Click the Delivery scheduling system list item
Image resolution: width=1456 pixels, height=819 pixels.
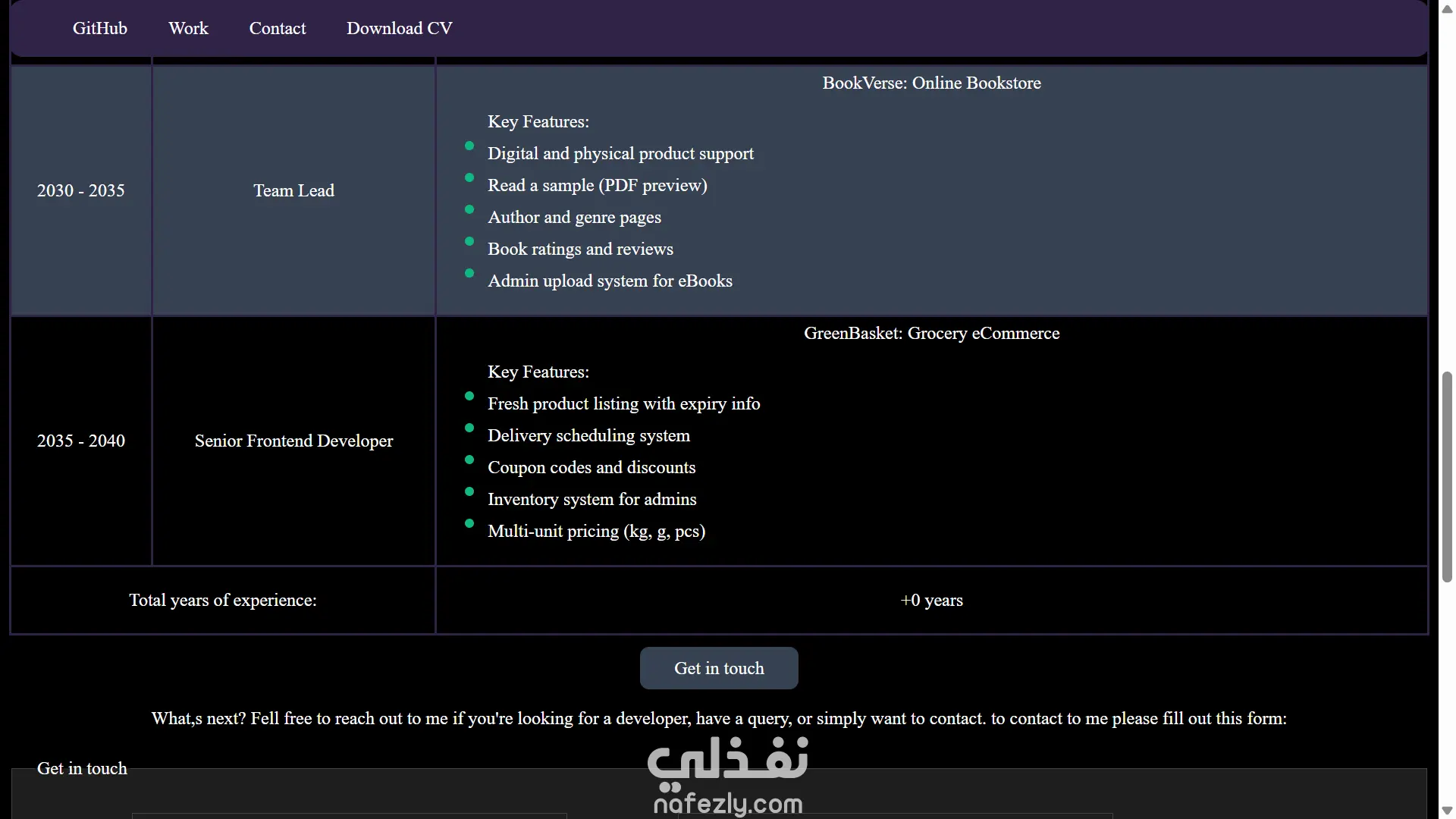[x=588, y=435]
